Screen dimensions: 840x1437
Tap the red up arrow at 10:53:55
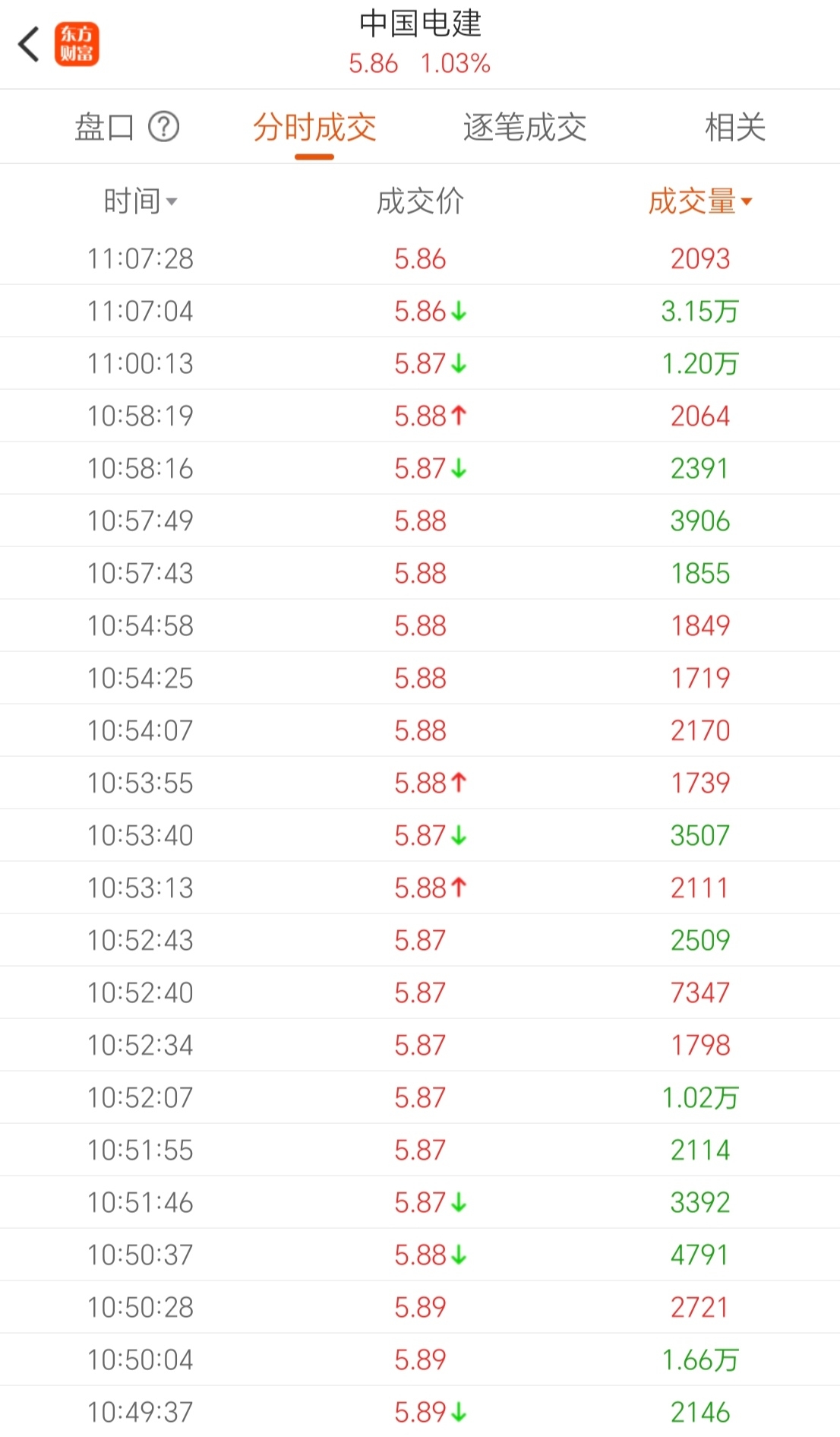pyautogui.click(x=459, y=783)
